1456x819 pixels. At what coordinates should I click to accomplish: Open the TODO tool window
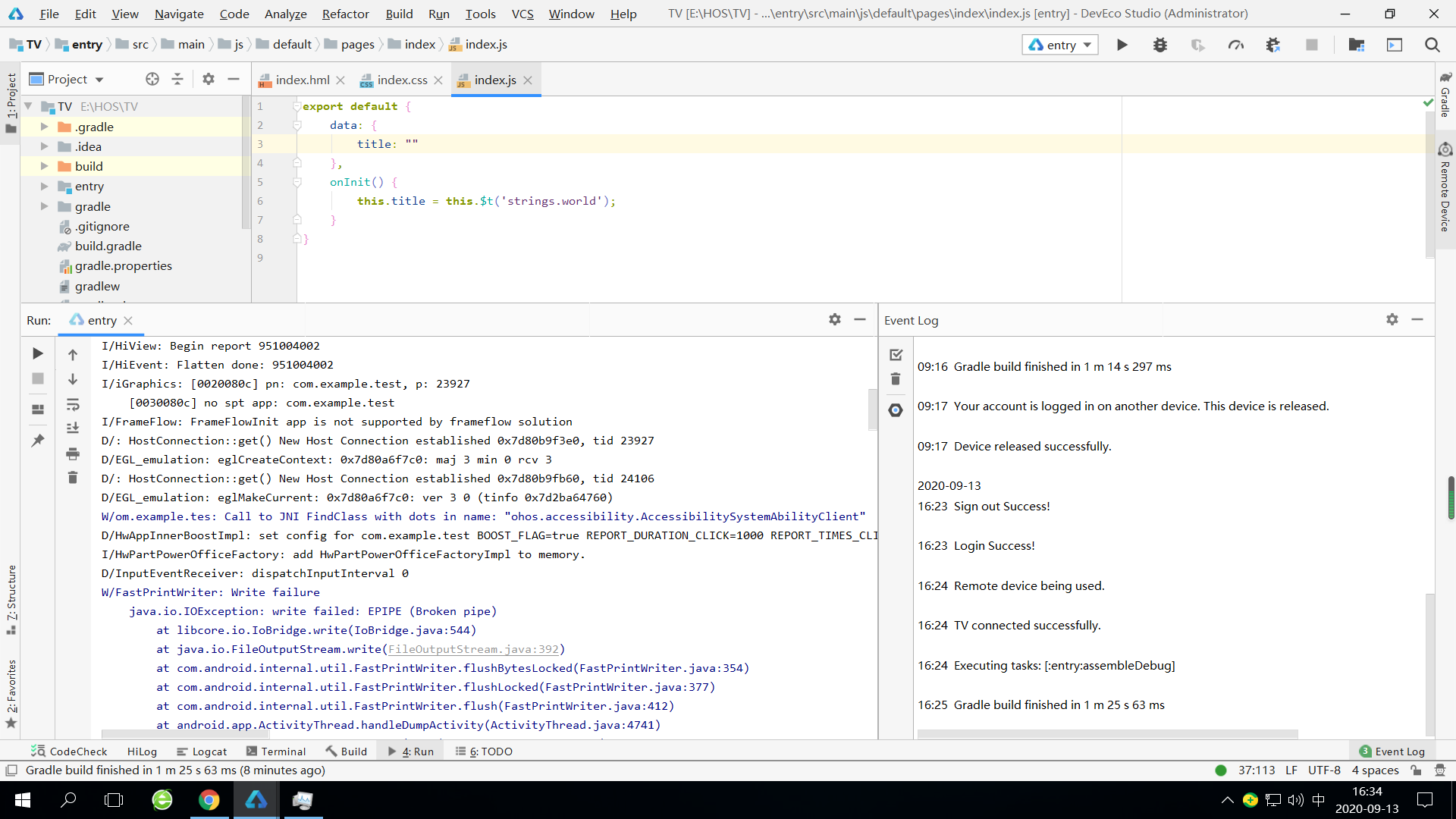tap(484, 752)
